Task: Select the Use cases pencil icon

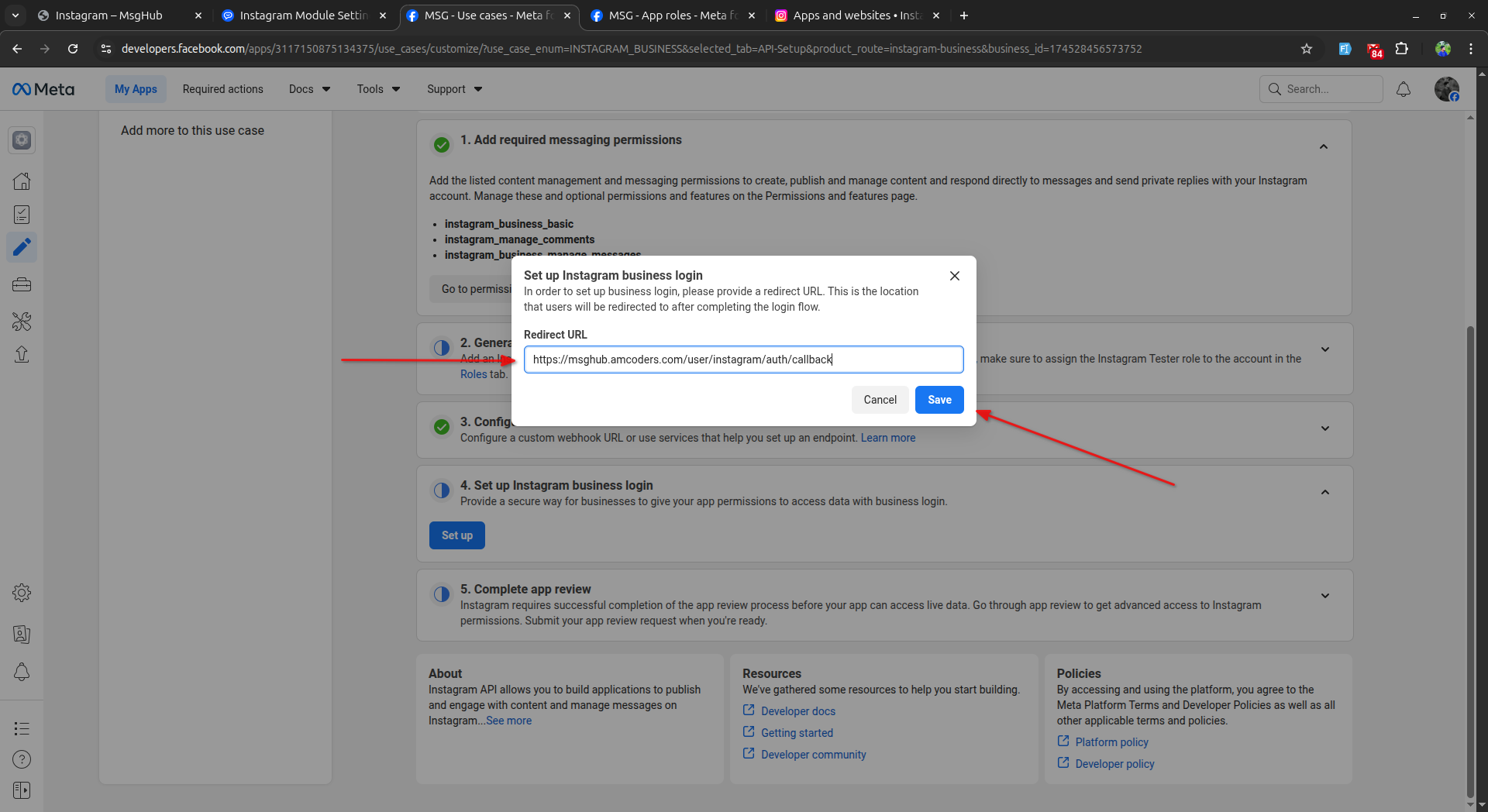Action: [x=22, y=247]
